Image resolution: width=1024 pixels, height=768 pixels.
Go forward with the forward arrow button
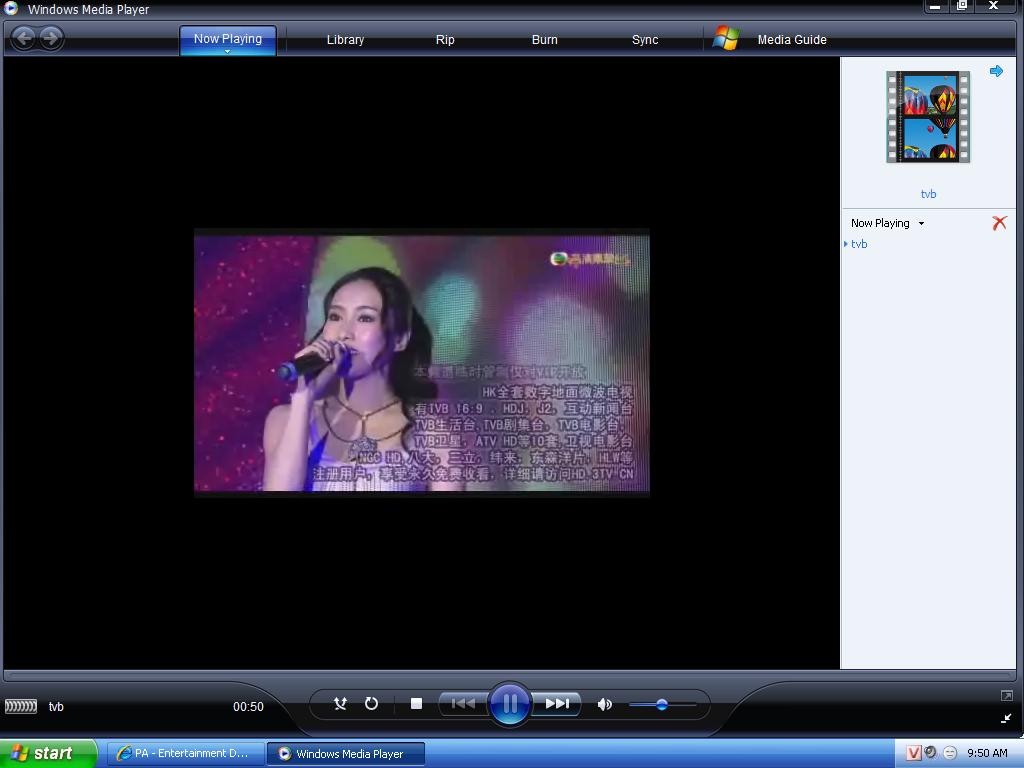pyautogui.click(x=50, y=38)
